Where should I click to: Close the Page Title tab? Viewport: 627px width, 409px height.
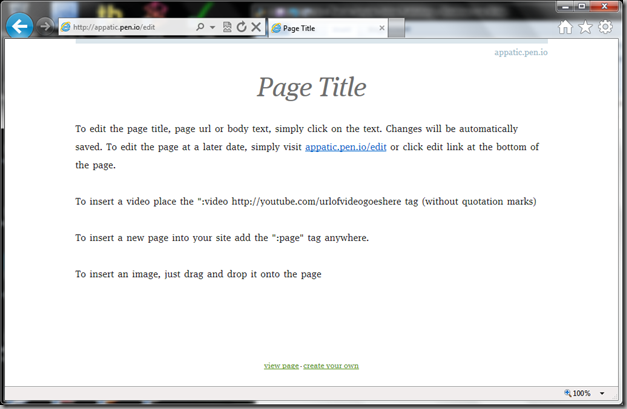tap(382, 28)
